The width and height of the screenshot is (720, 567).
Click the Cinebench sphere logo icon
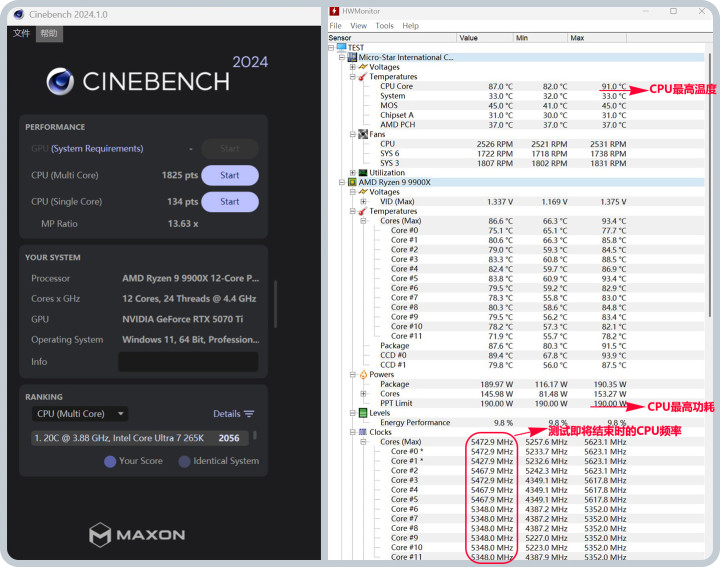pos(61,81)
